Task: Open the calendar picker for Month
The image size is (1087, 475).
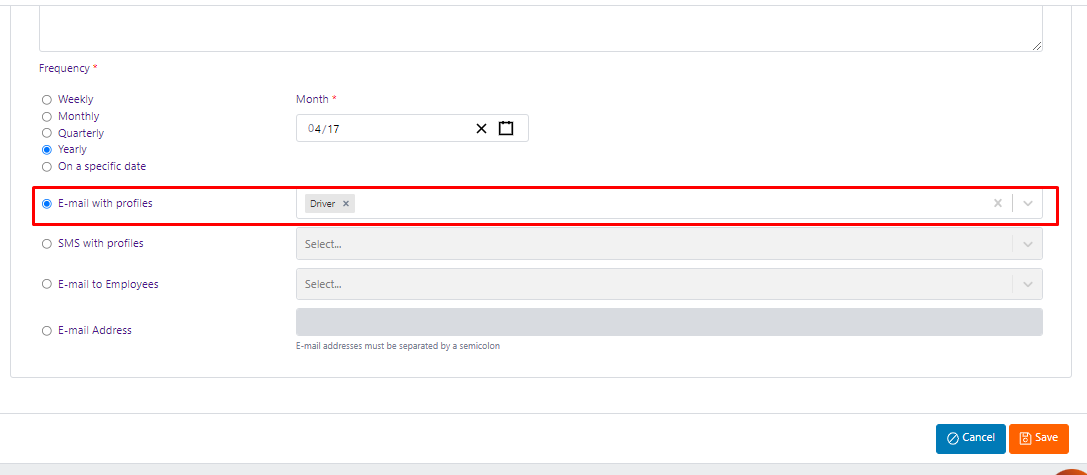Action: point(506,128)
